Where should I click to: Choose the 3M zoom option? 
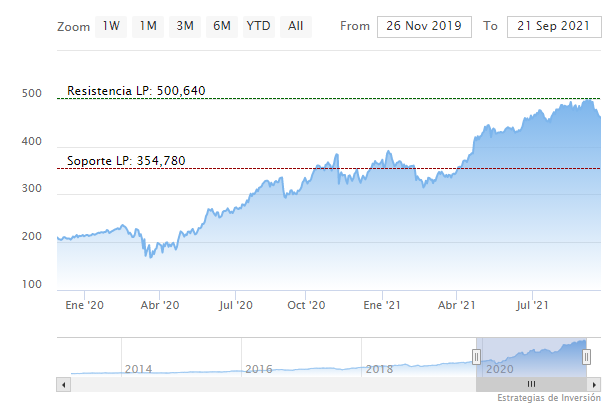click(x=185, y=26)
